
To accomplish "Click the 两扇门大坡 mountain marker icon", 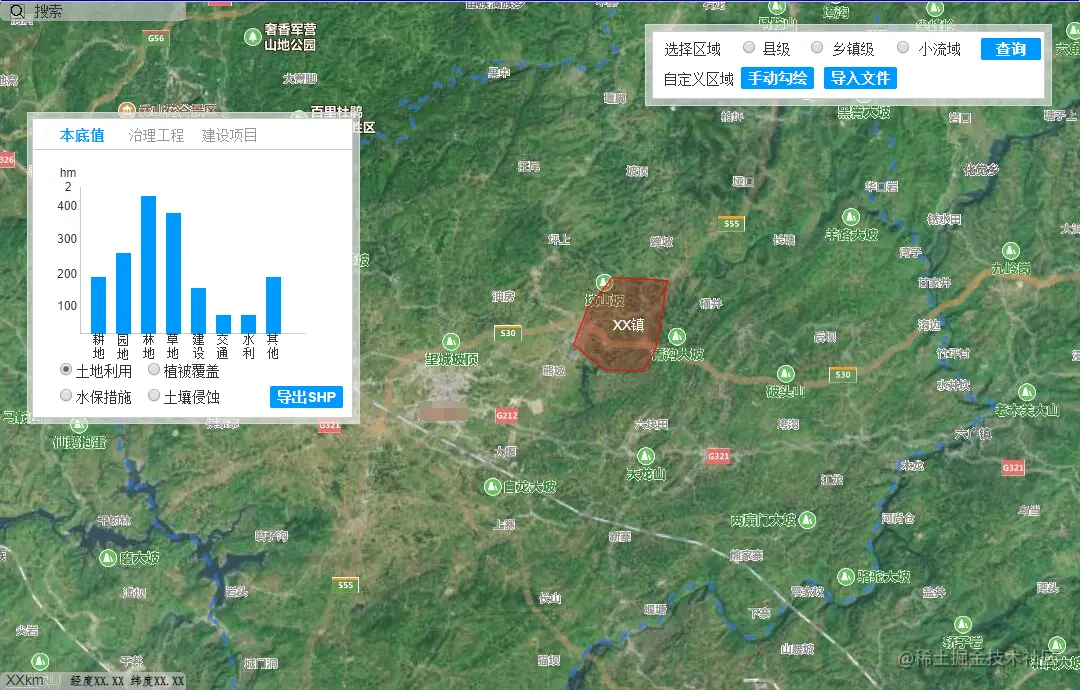I will [x=807, y=520].
